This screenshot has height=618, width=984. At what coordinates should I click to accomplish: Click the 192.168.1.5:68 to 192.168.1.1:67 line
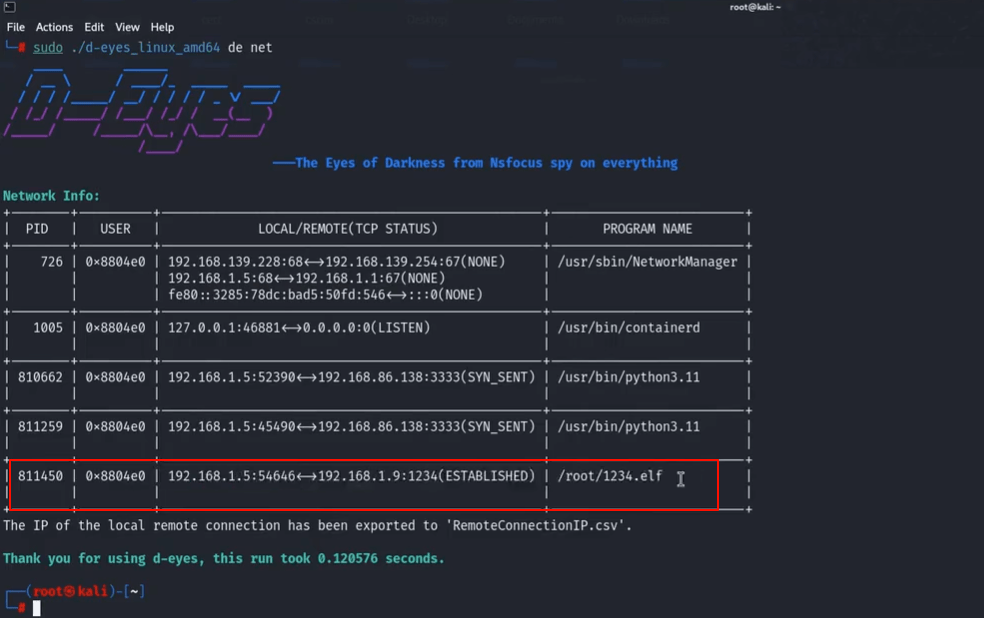click(306, 278)
